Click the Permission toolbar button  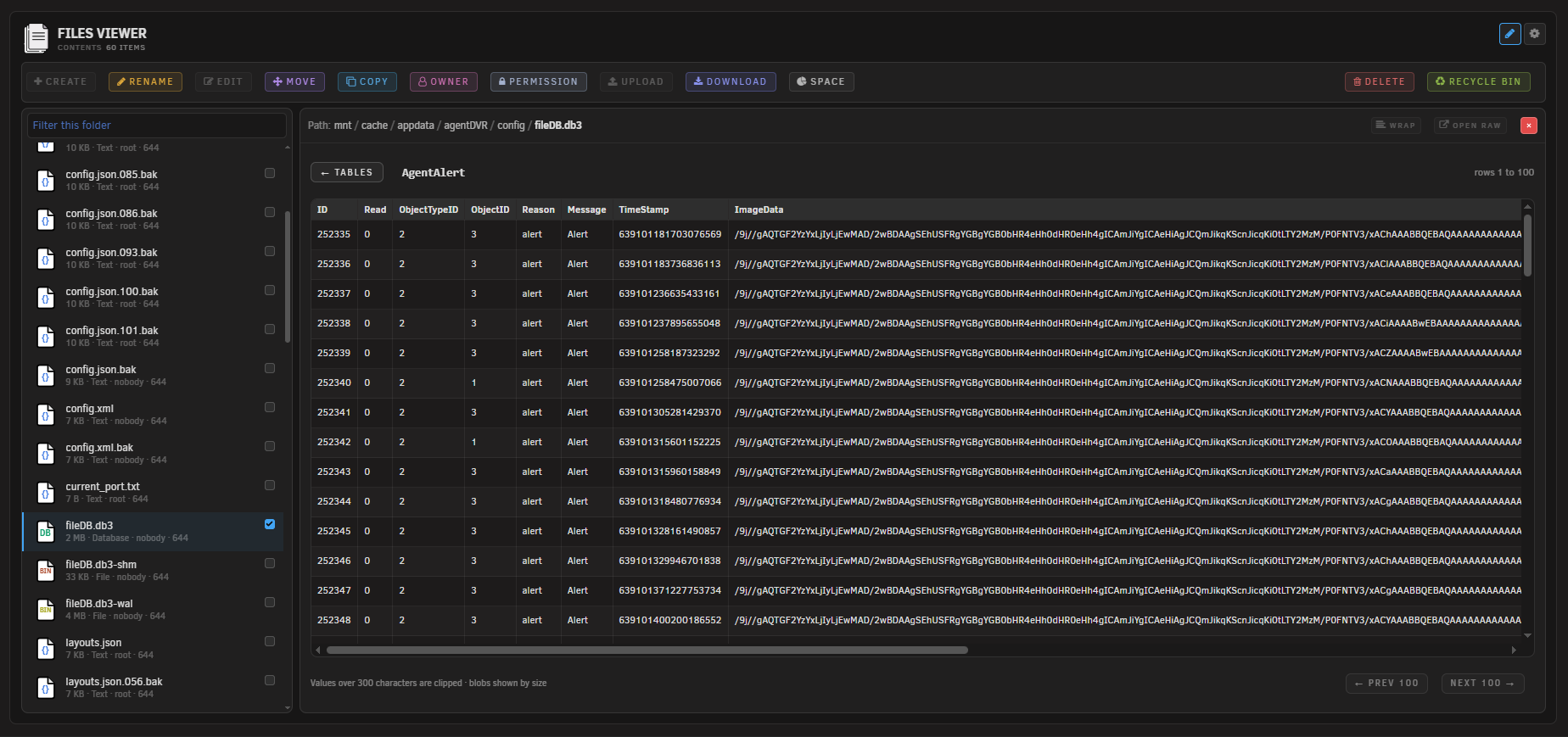click(538, 81)
